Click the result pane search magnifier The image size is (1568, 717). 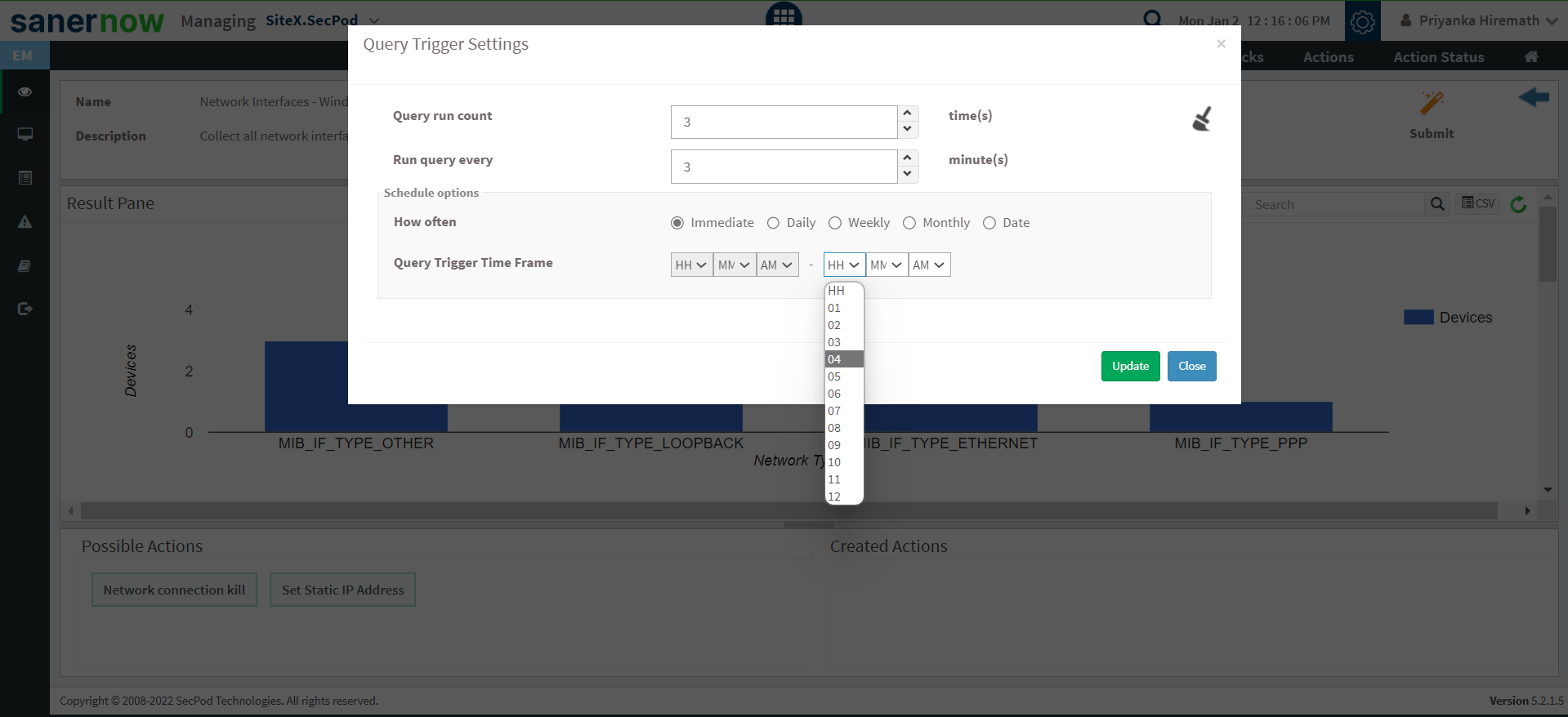pyautogui.click(x=1437, y=204)
